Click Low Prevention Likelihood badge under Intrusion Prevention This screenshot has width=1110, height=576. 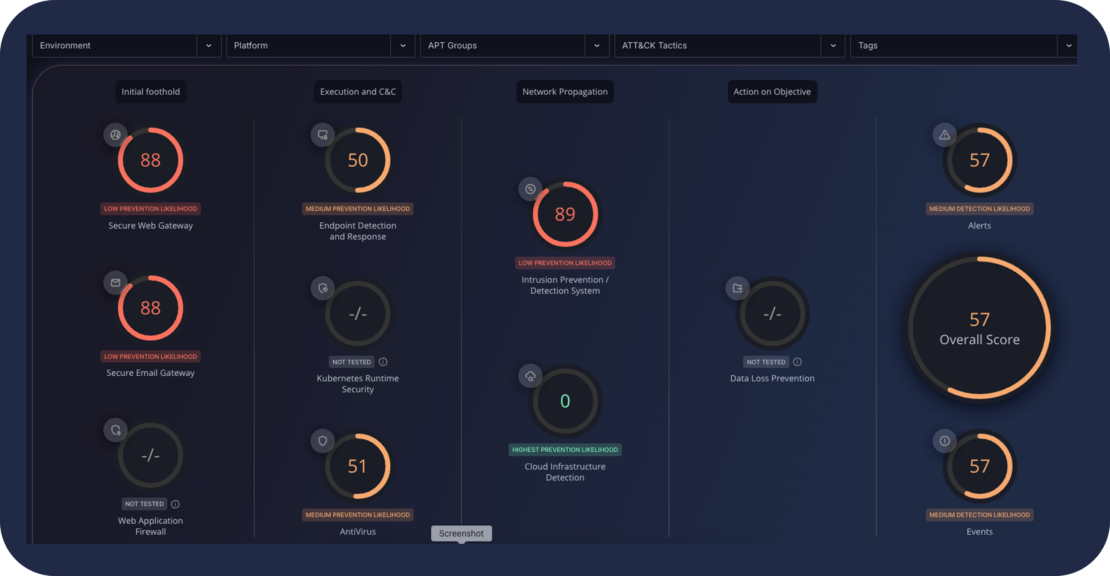tap(565, 263)
